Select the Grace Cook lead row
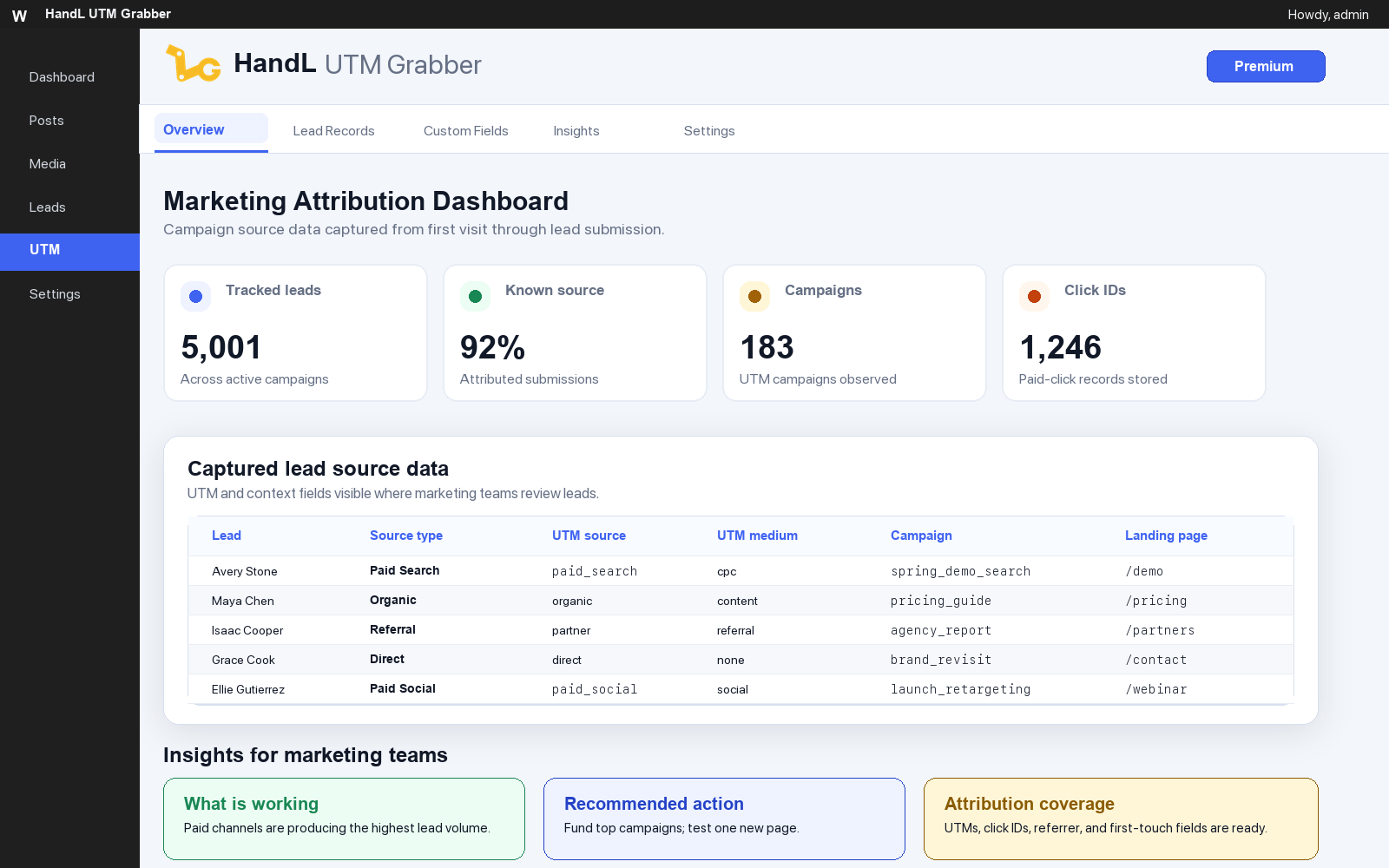The width and height of the screenshot is (1389, 868). coord(741,660)
